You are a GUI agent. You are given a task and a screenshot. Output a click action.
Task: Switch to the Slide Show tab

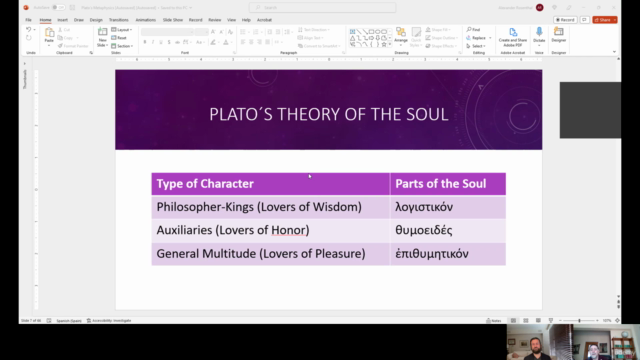[x=173, y=20]
